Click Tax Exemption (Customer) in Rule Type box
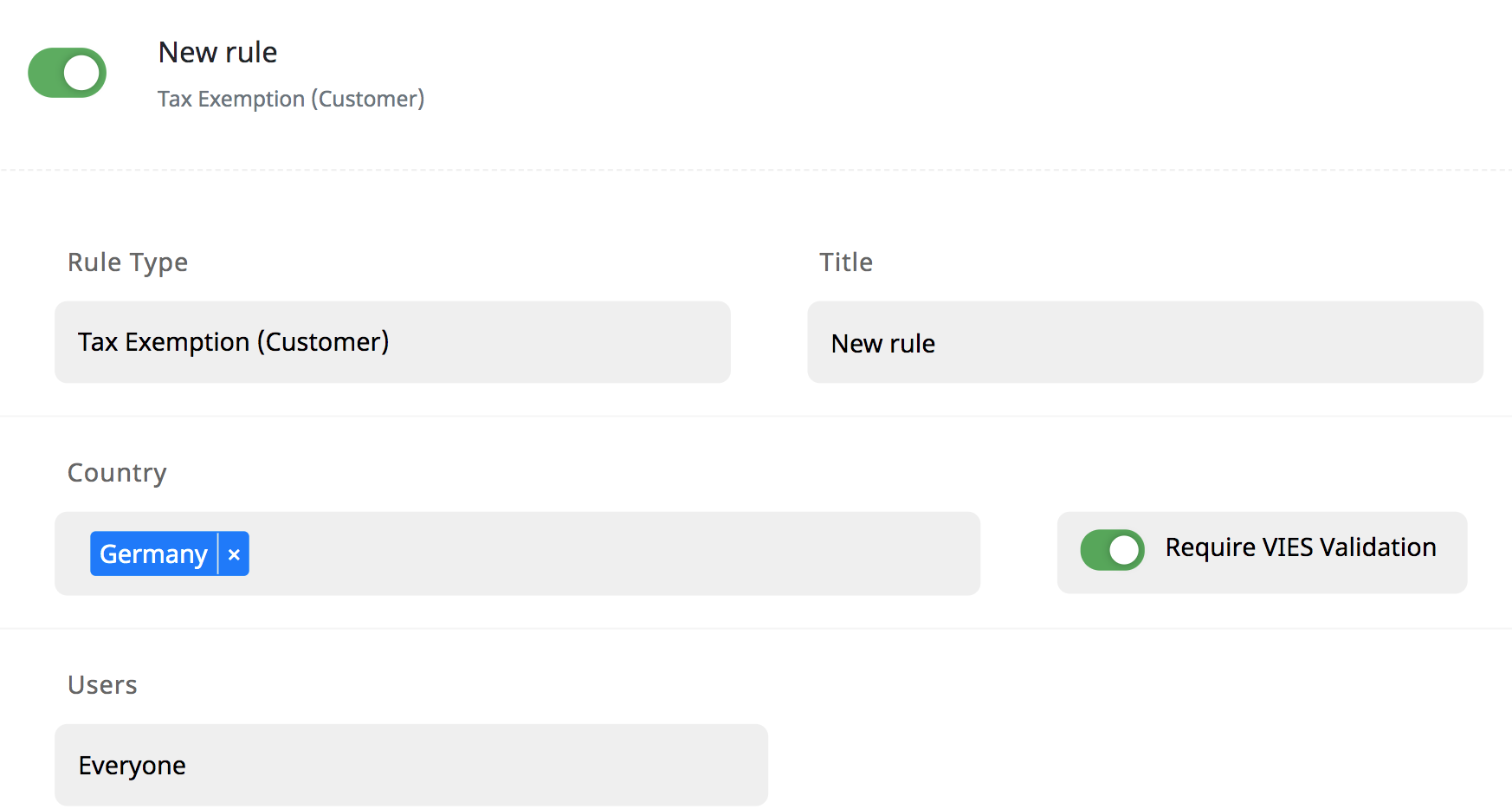This screenshot has height=809, width=1512. tap(233, 342)
